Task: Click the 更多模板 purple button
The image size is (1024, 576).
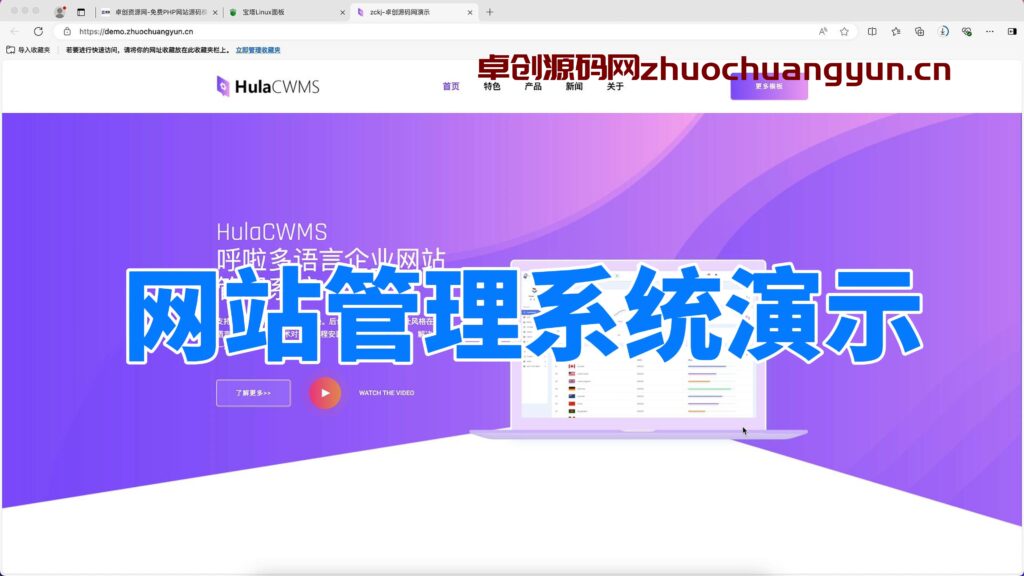Action: (x=769, y=87)
